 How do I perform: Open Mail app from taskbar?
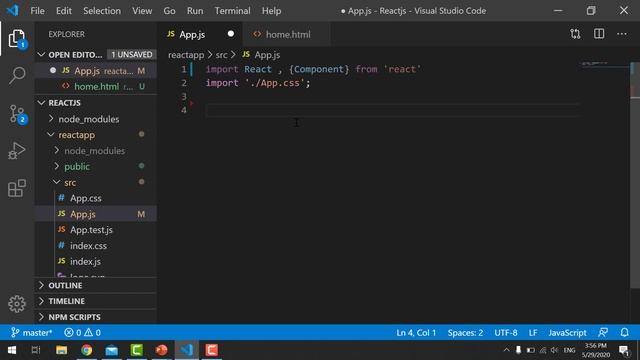pyautogui.click(x=111, y=350)
